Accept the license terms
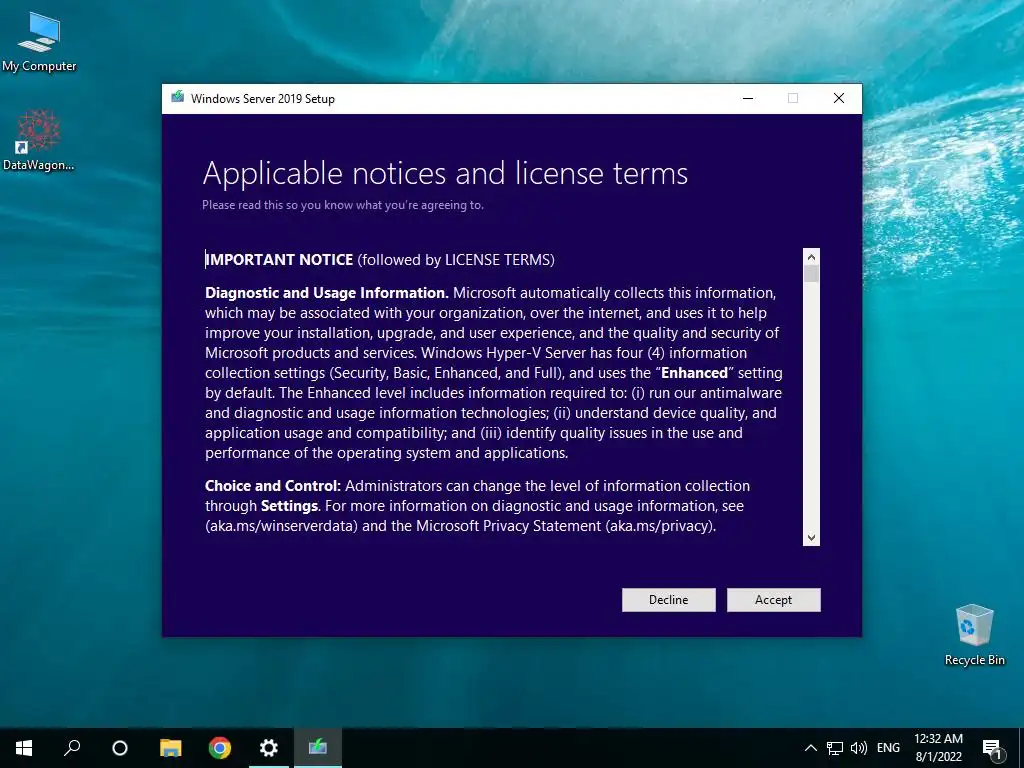Viewport: 1024px width, 768px height. pos(773,600)
